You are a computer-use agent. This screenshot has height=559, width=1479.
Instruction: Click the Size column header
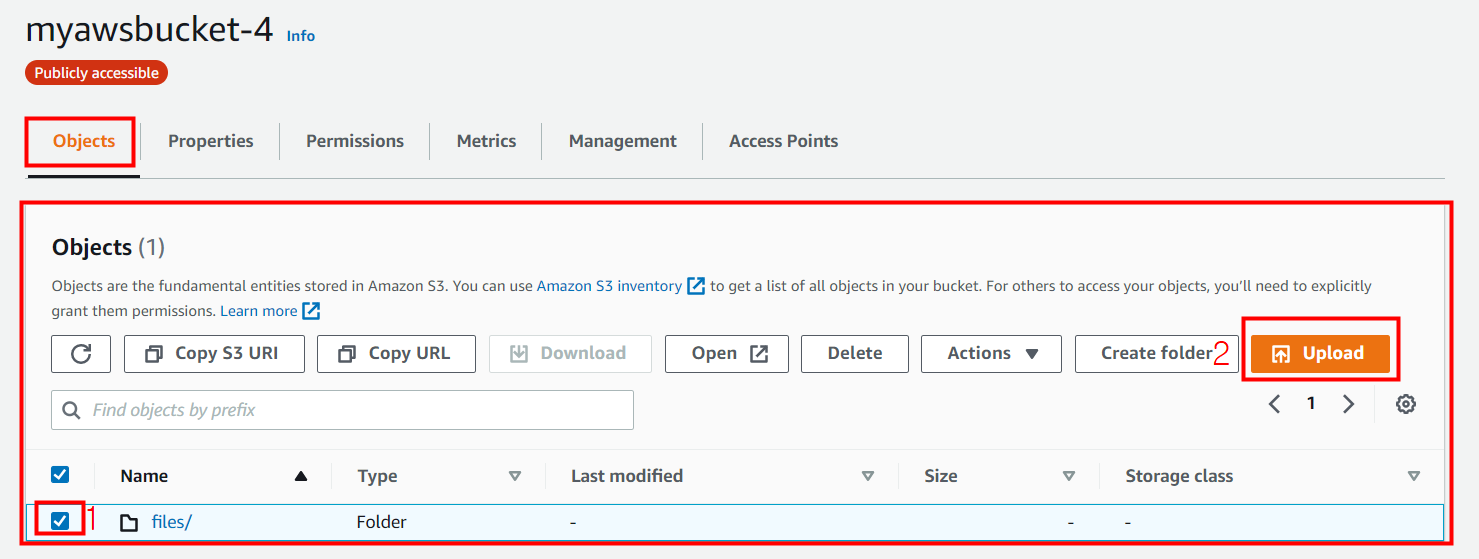point(941,476)
